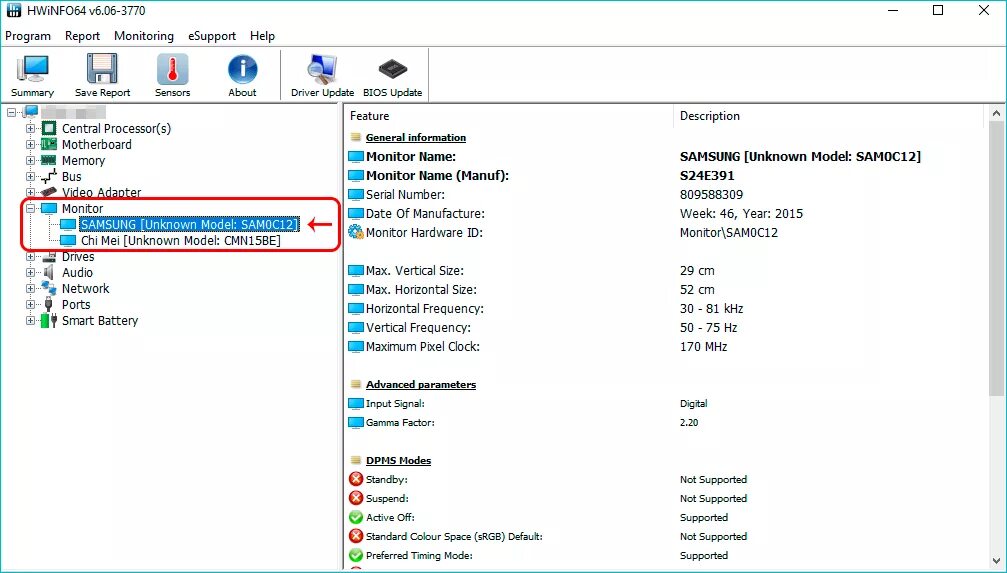Click the Monitor Hardware ID gear icon
The width and height of the screenshot is (1007, 573).
click(x=356, y=233)
